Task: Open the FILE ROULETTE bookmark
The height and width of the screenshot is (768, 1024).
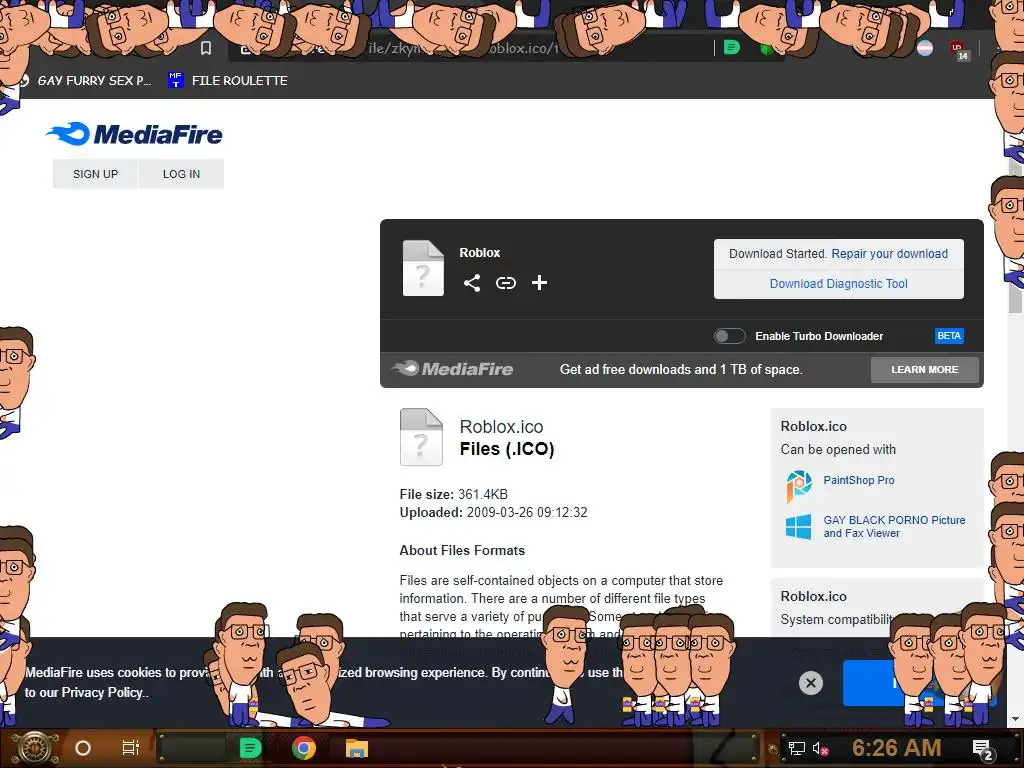Action: [228, 80]
